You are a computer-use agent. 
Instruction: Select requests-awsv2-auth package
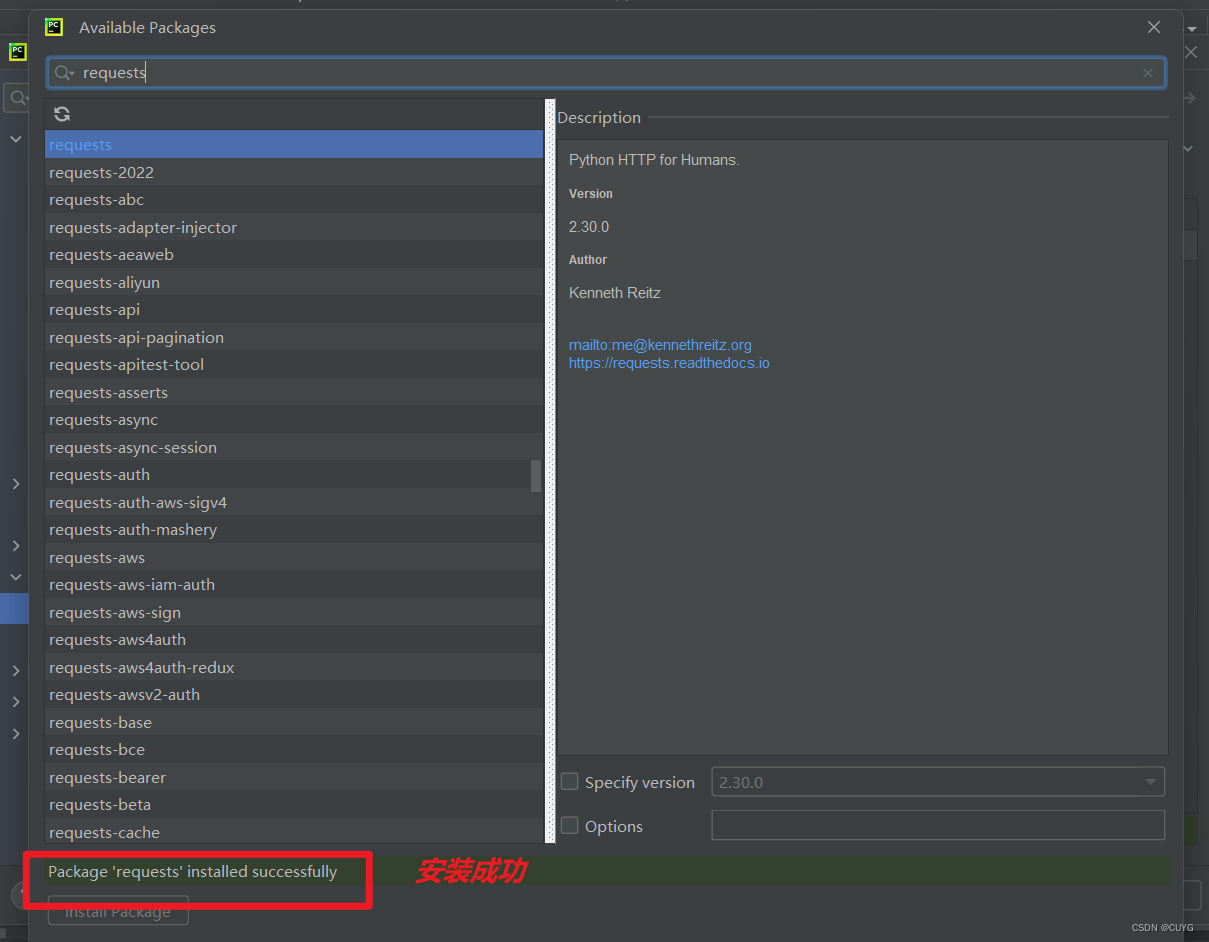(x=294, y=695)
